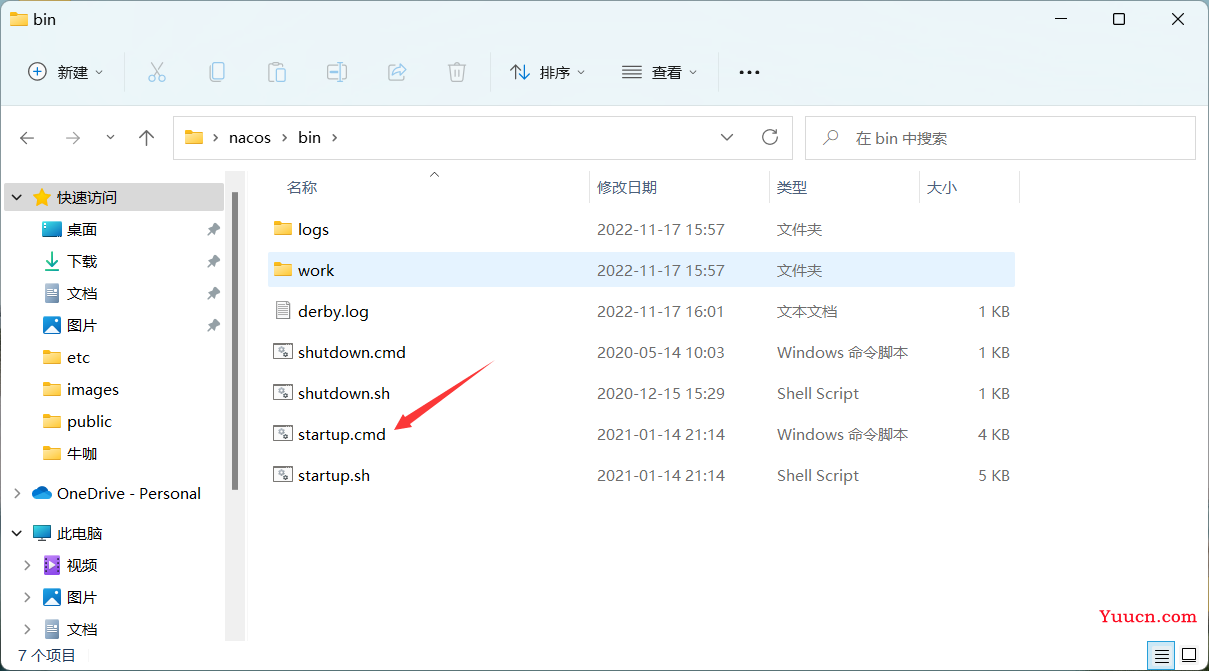Expand the OneDrive - Personal node
The height and width of the screenshot is (671, 1209).
(x=17, y=493)
